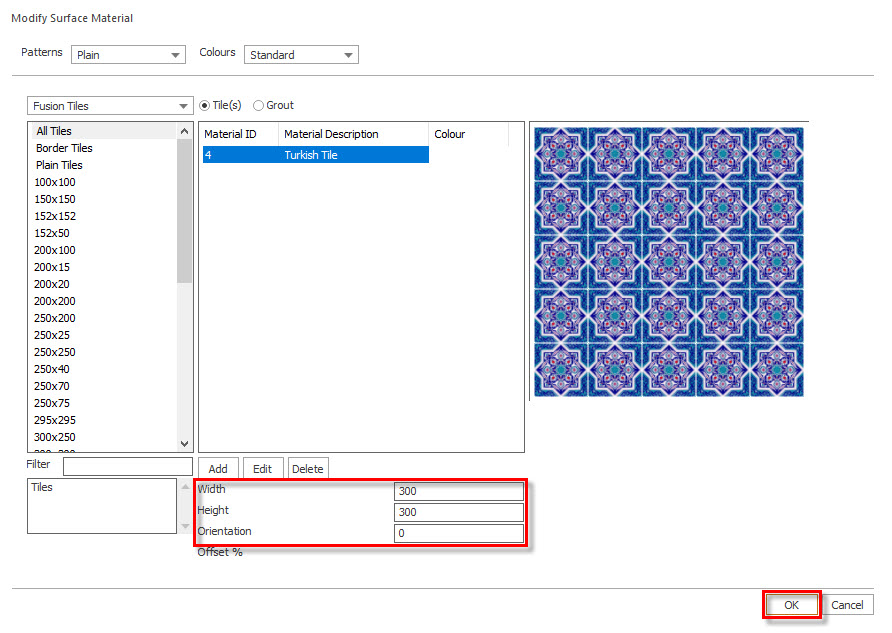Select All Tiles in the category list
Image resolution: width=892 pixels, height=633 pixels.
point(54,131)
